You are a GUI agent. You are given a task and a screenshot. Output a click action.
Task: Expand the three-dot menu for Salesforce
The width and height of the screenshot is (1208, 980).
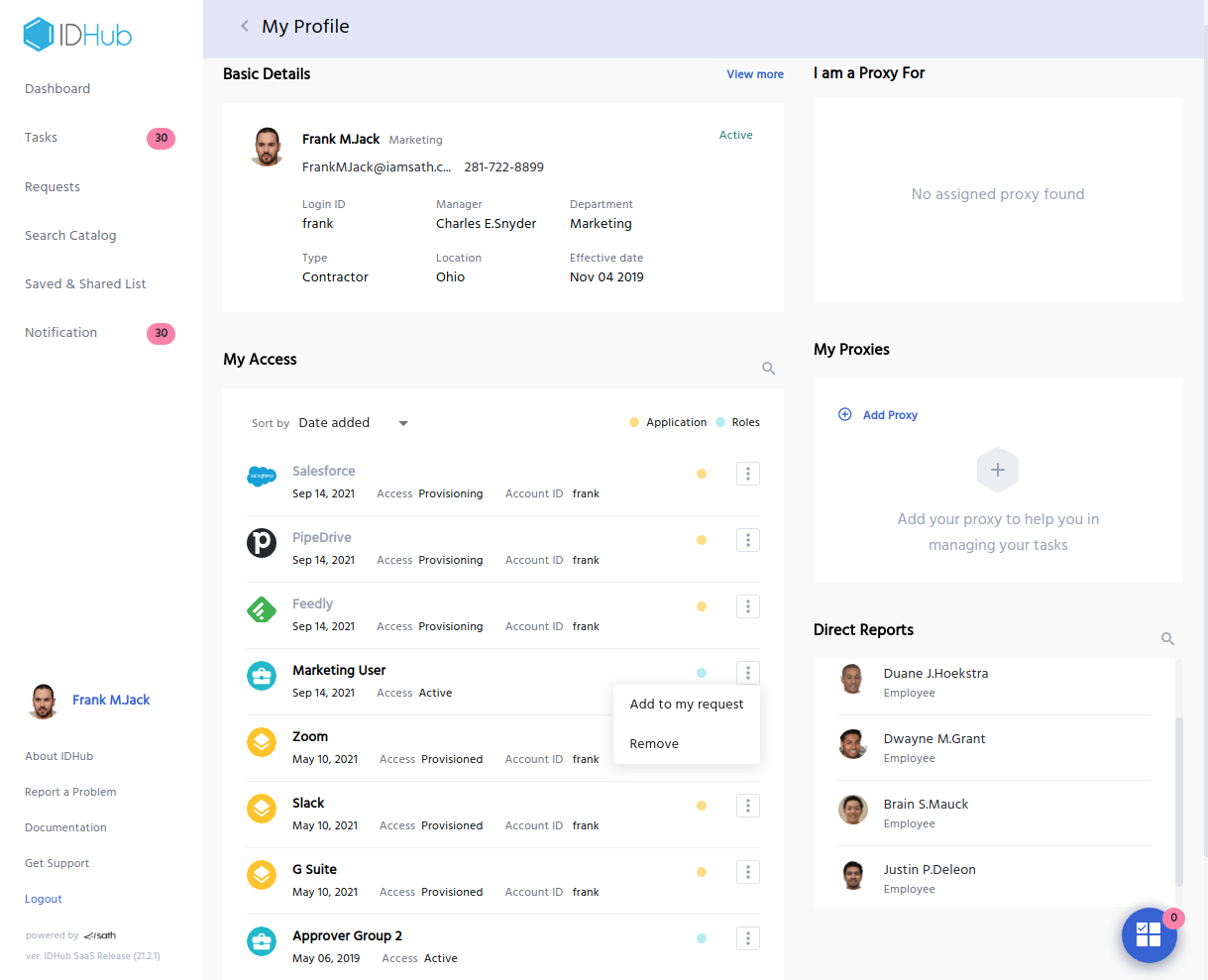pyautogui.click(x=748, y=474)
